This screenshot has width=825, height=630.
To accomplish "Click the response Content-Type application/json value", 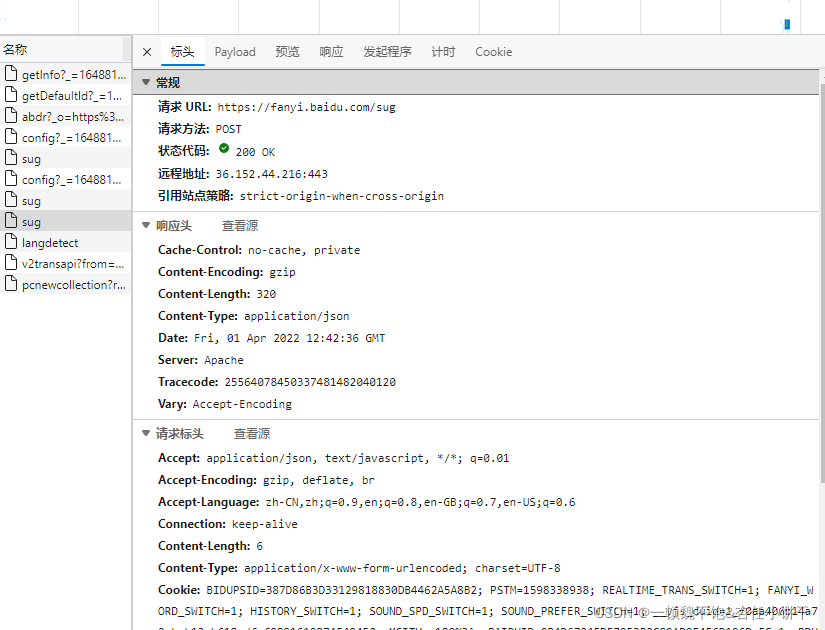I will [297, 316].
